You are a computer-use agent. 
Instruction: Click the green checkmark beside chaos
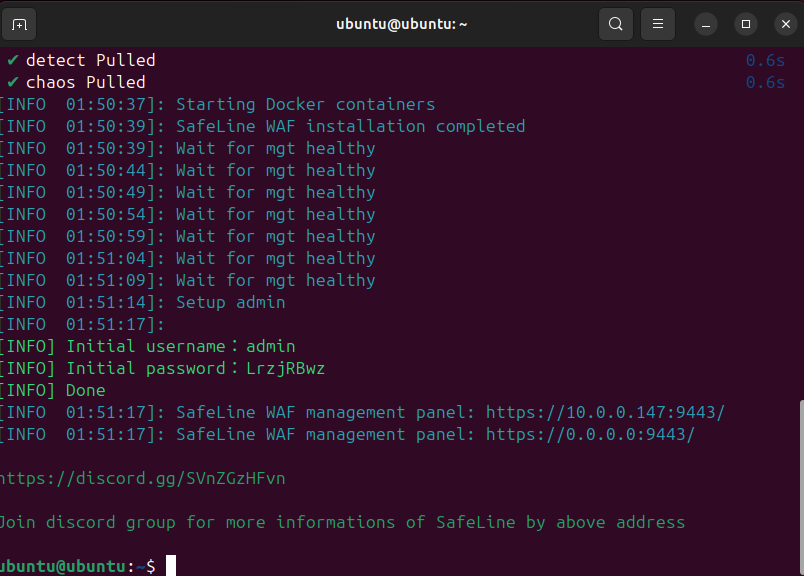pos(13,83)
